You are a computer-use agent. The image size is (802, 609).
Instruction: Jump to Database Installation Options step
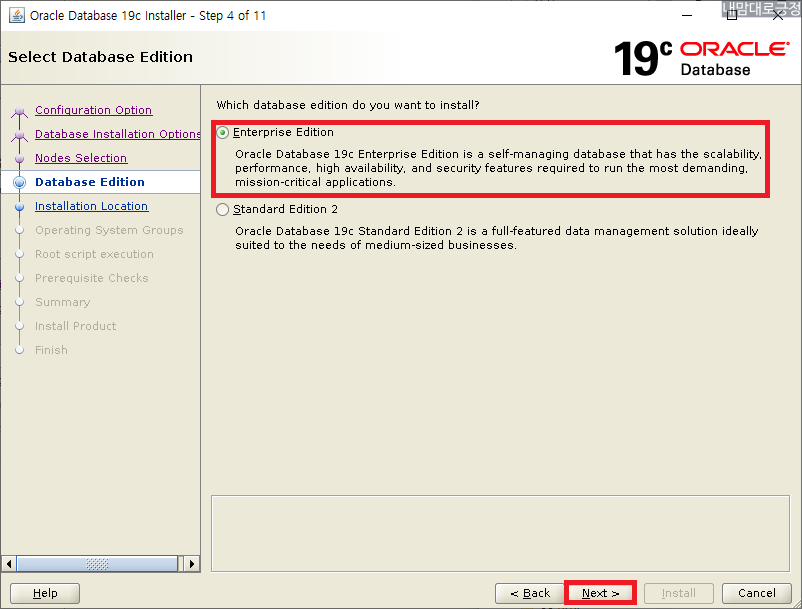click(118, 134)
